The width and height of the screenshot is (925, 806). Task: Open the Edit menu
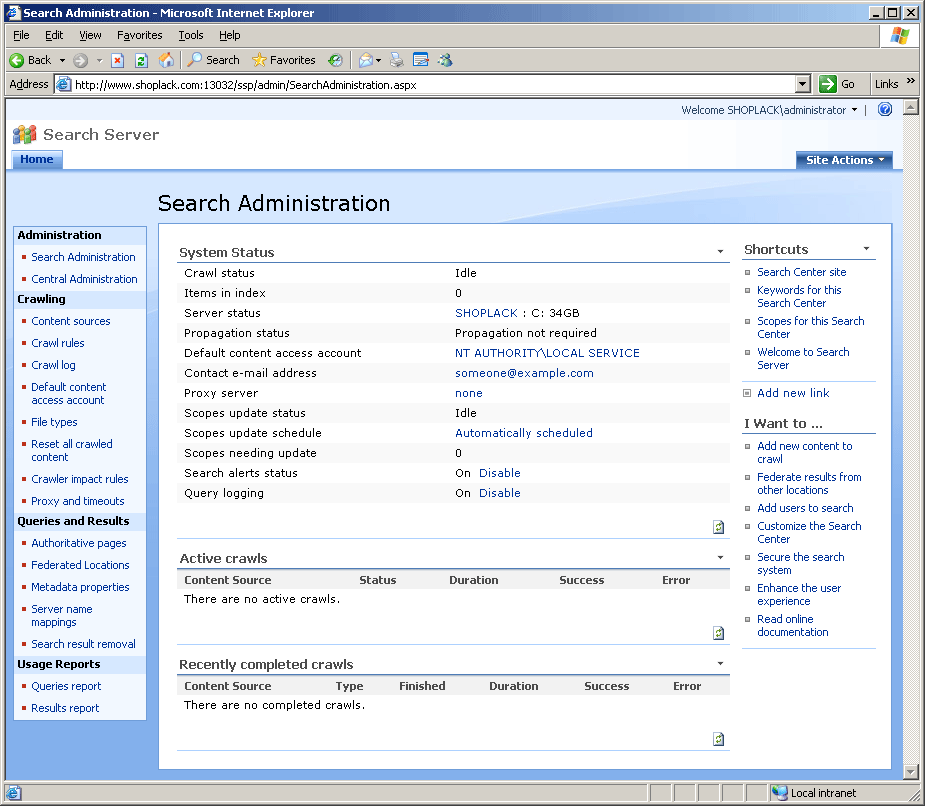54,35
